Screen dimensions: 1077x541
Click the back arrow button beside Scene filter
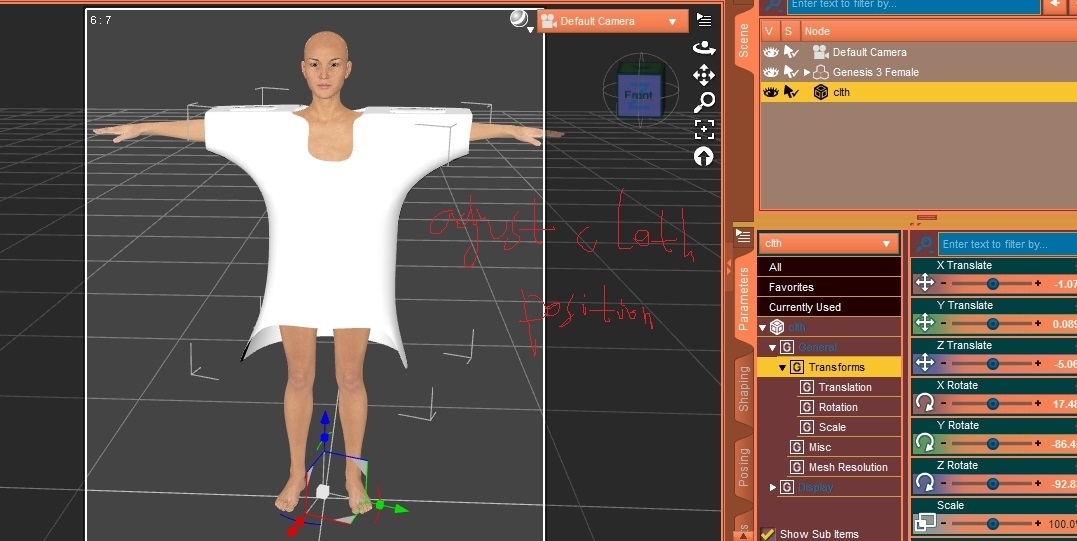point(1054,5)
